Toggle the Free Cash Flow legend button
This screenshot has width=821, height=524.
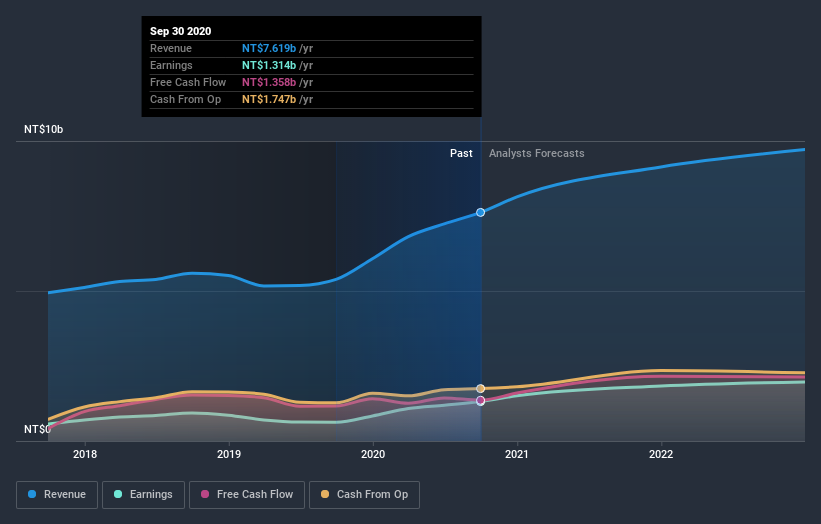coord(247,495)
